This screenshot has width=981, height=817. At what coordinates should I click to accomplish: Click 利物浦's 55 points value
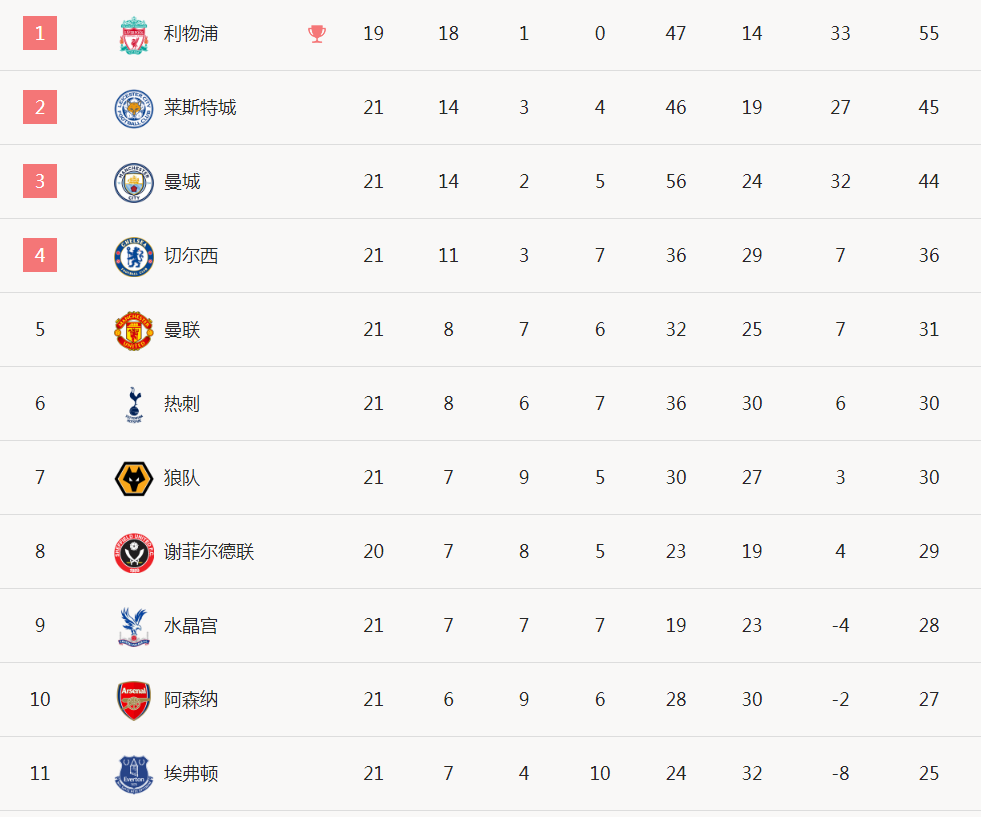(929, 34)
